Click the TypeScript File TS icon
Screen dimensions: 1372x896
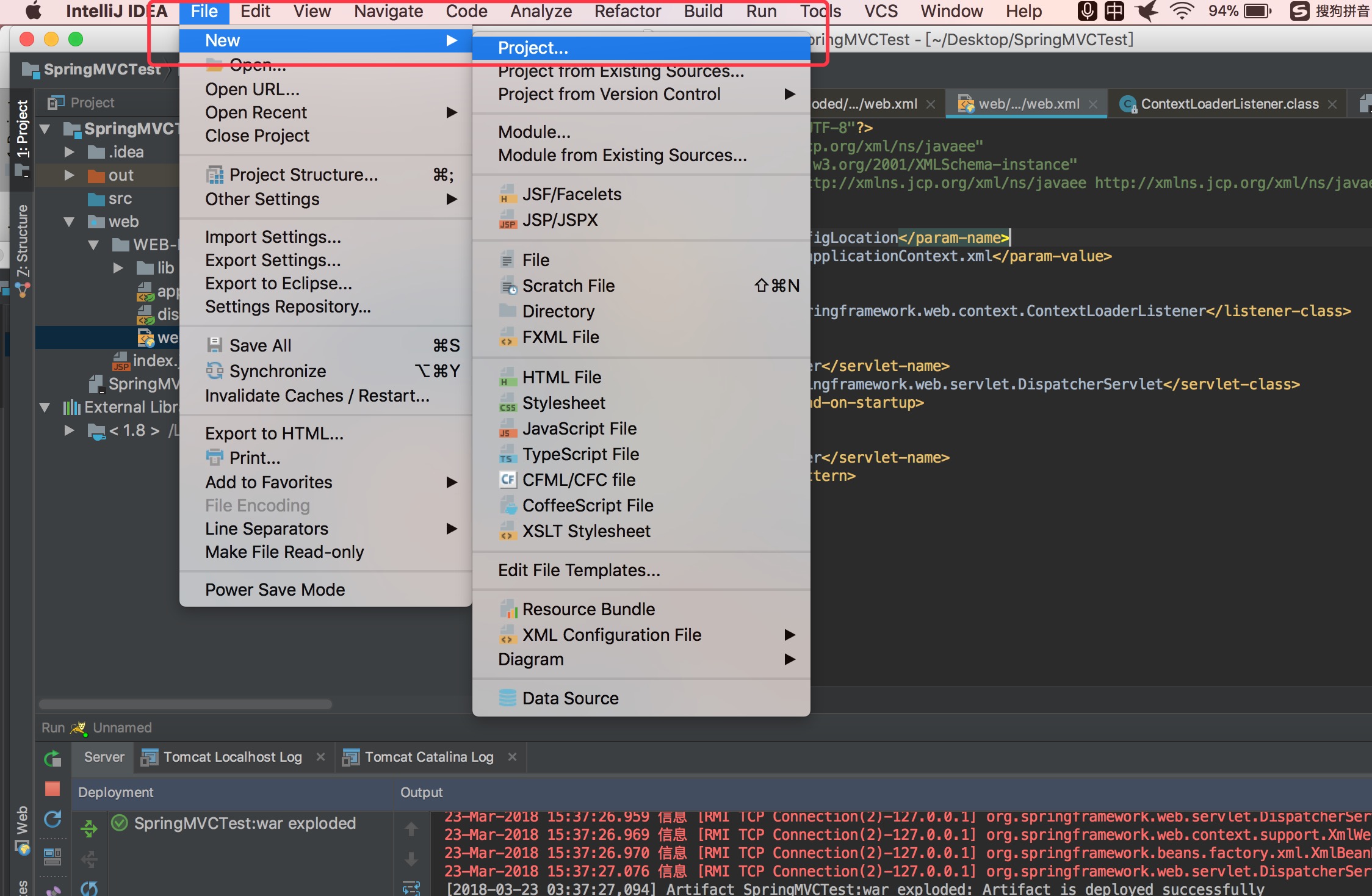[x=507, y=454]
